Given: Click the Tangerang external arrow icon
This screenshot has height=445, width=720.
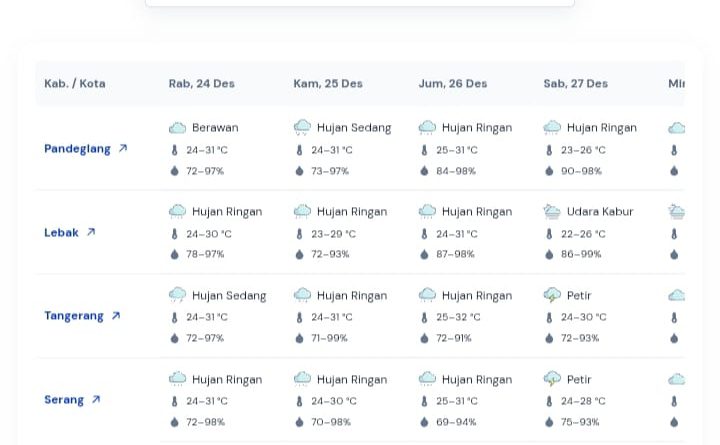Looking at the screenshot, I should [116, 316].
